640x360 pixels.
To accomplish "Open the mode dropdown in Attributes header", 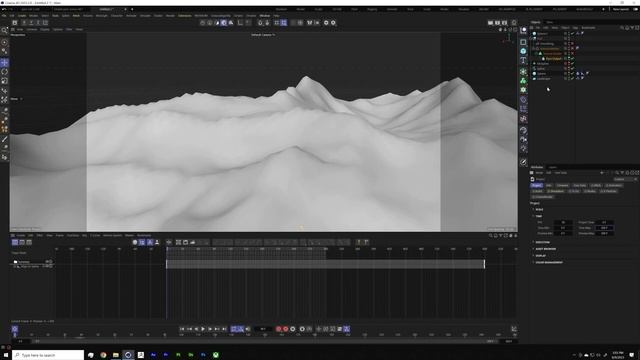I will point(625,179).
